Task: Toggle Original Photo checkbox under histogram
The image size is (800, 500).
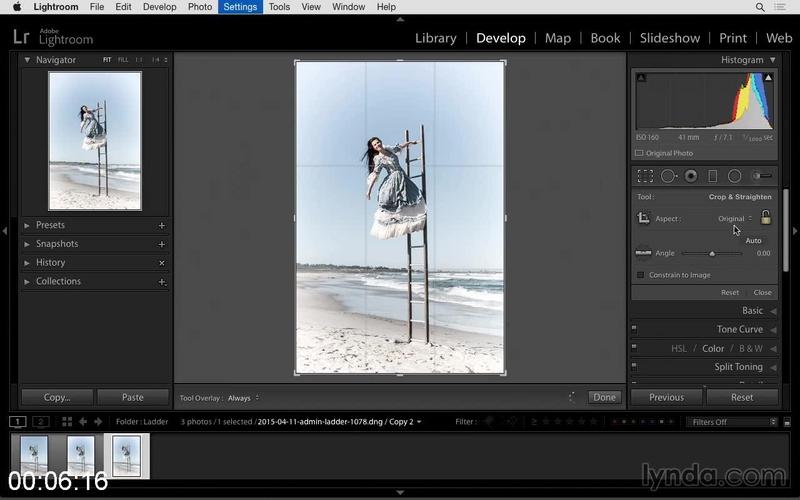Action: [x=639, y=153]
